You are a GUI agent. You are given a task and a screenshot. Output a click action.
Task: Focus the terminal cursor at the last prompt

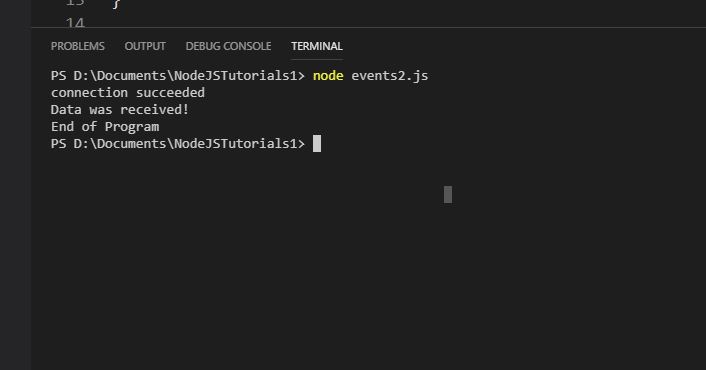pyautogui.click(x=317, y=144)
